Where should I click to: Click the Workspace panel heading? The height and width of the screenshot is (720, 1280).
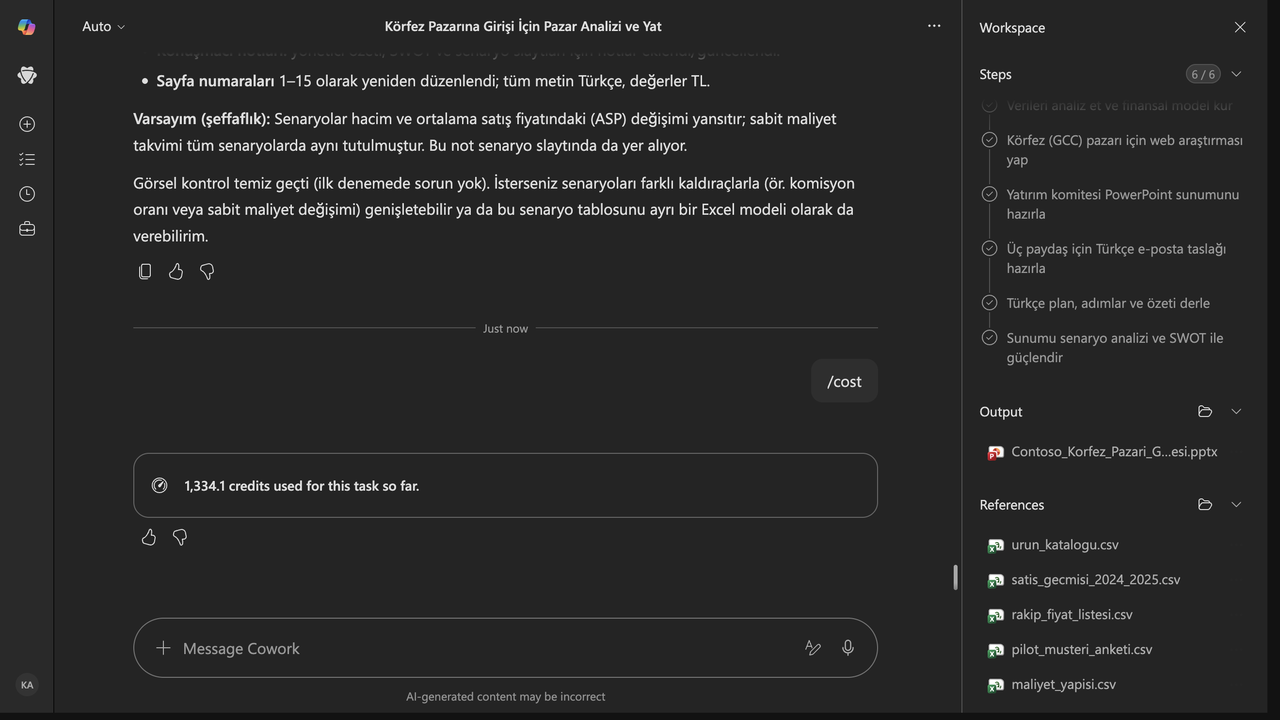1012,28
